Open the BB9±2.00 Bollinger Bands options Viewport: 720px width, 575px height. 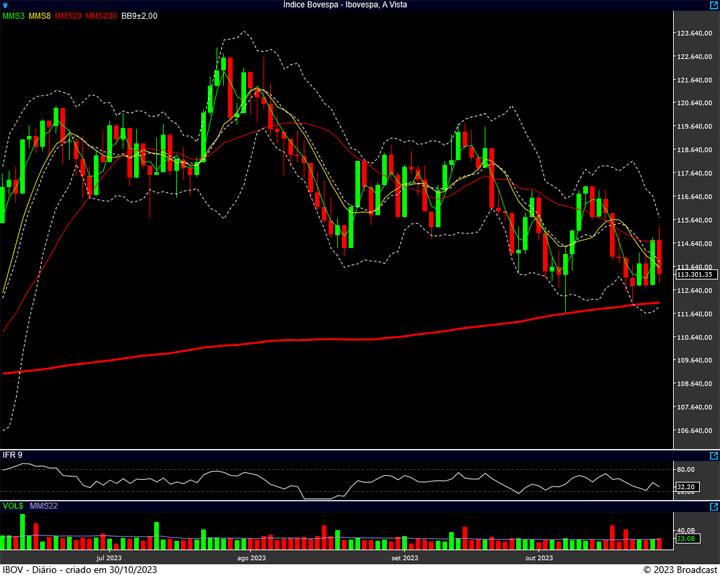click(x=141, y=17)
